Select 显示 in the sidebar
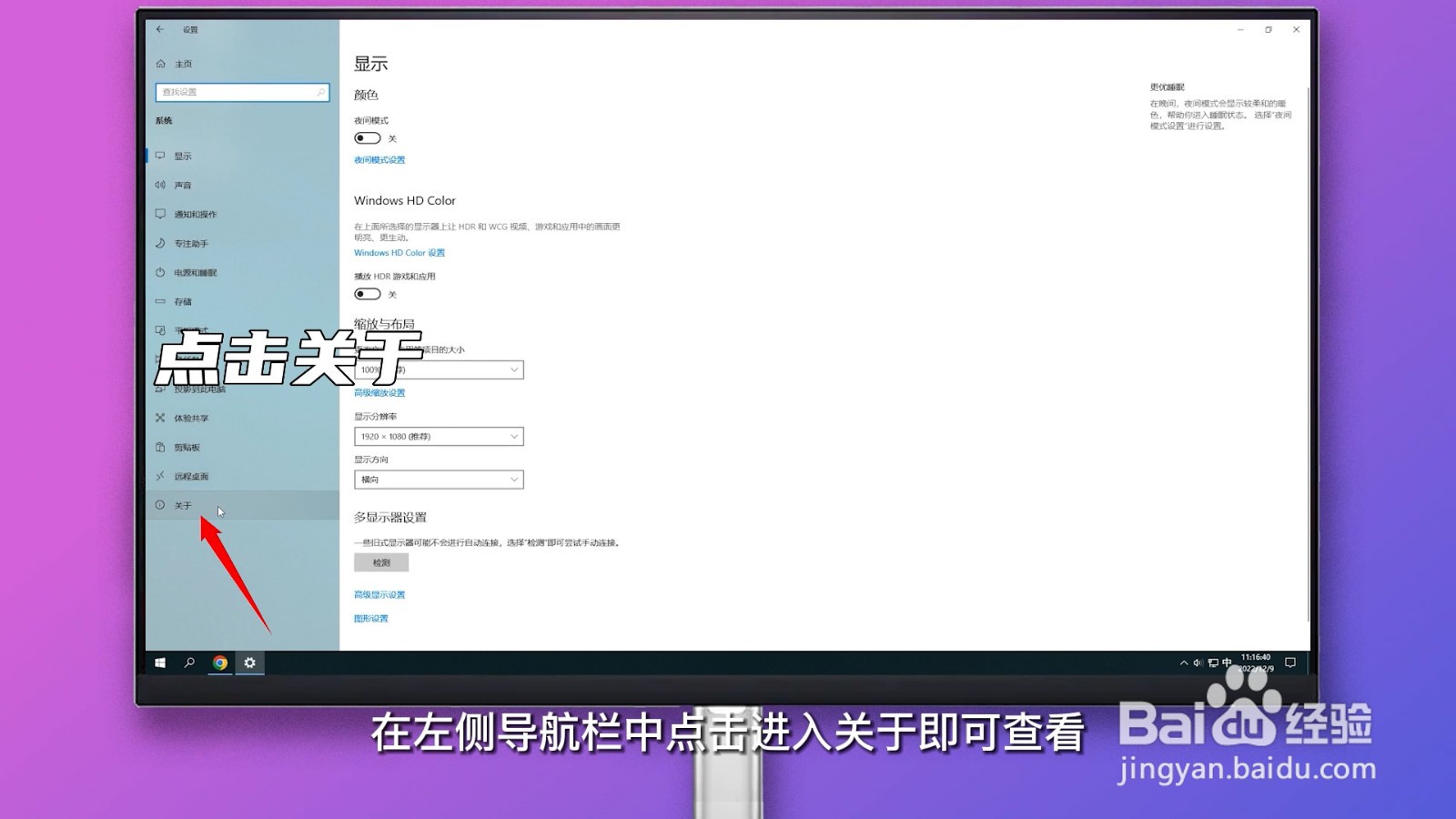 242,156
